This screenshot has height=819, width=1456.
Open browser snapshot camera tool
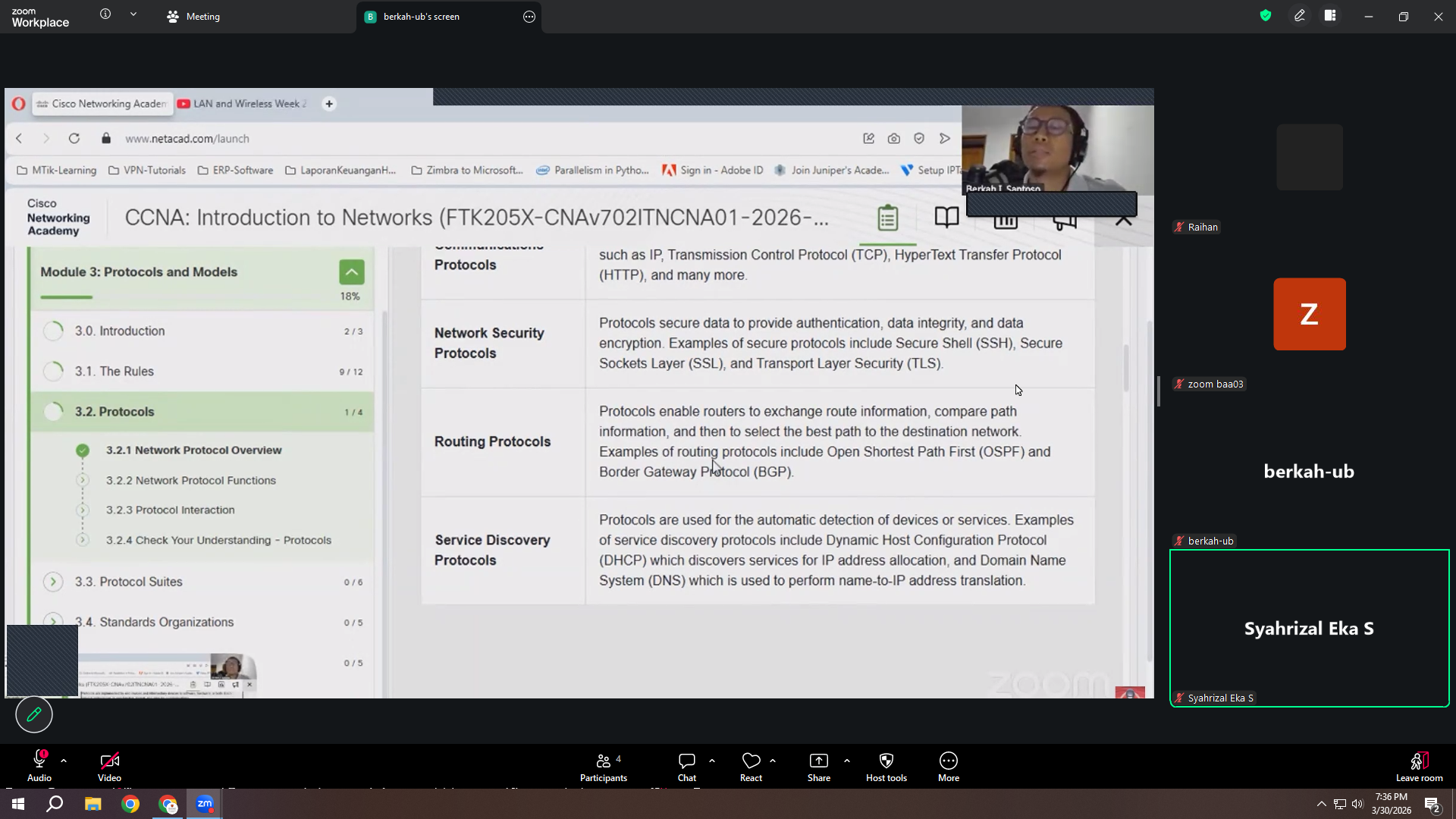894,139
